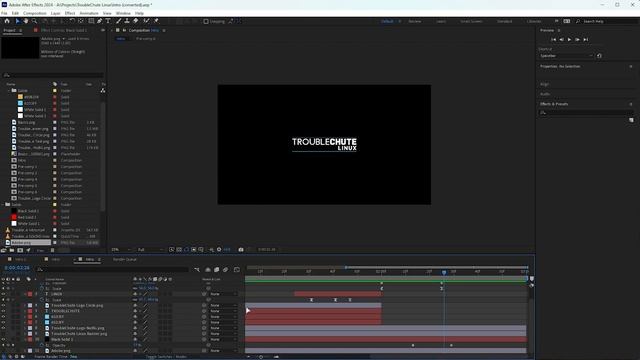Expand the LINUX layer properties
Viewport: 640px width, 360px height.
(x=25, y=294)
